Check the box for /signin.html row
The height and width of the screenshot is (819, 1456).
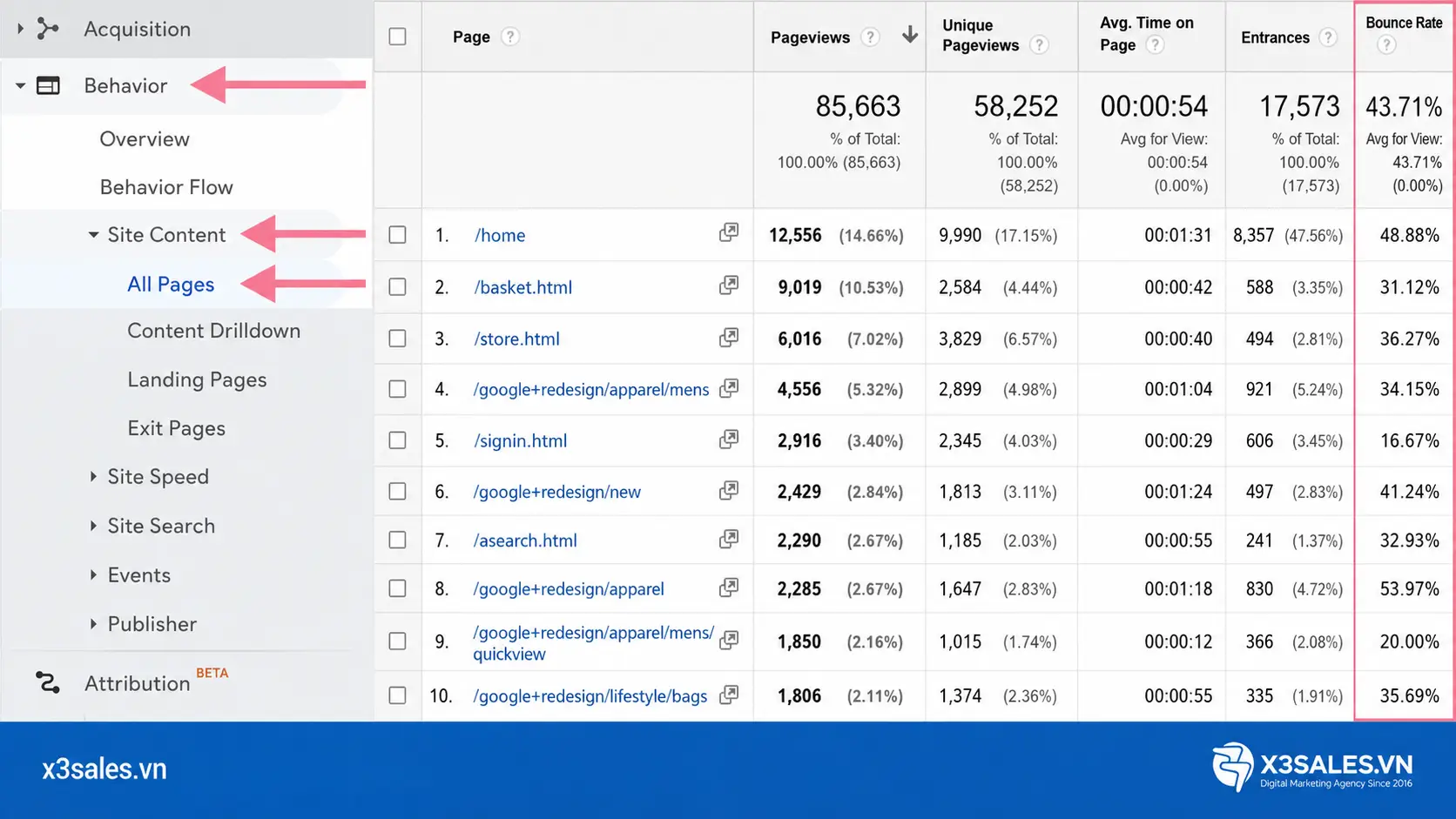(397, 440)
